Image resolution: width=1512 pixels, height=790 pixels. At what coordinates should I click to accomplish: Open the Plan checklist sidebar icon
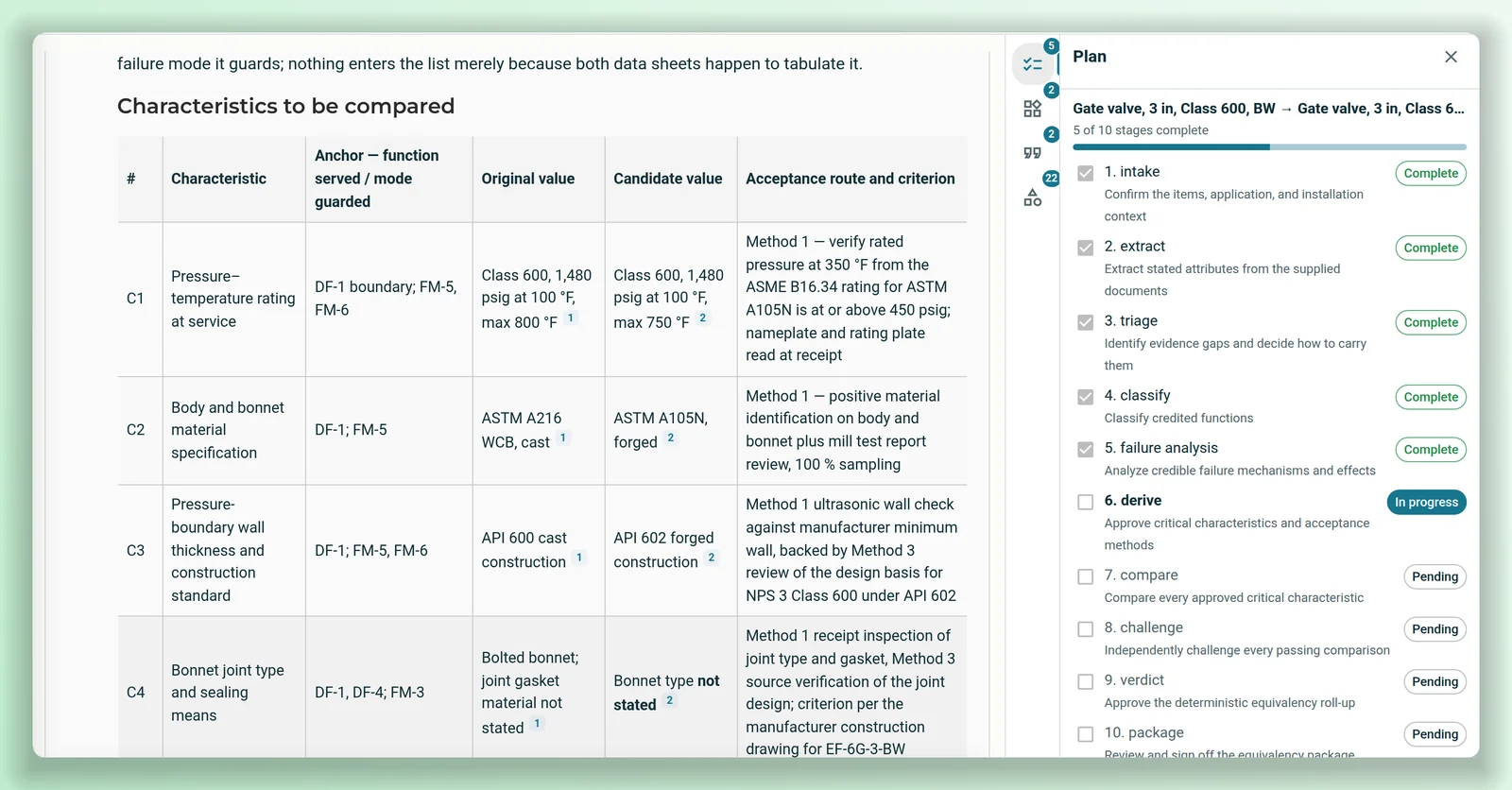[x=1032, y=64]
